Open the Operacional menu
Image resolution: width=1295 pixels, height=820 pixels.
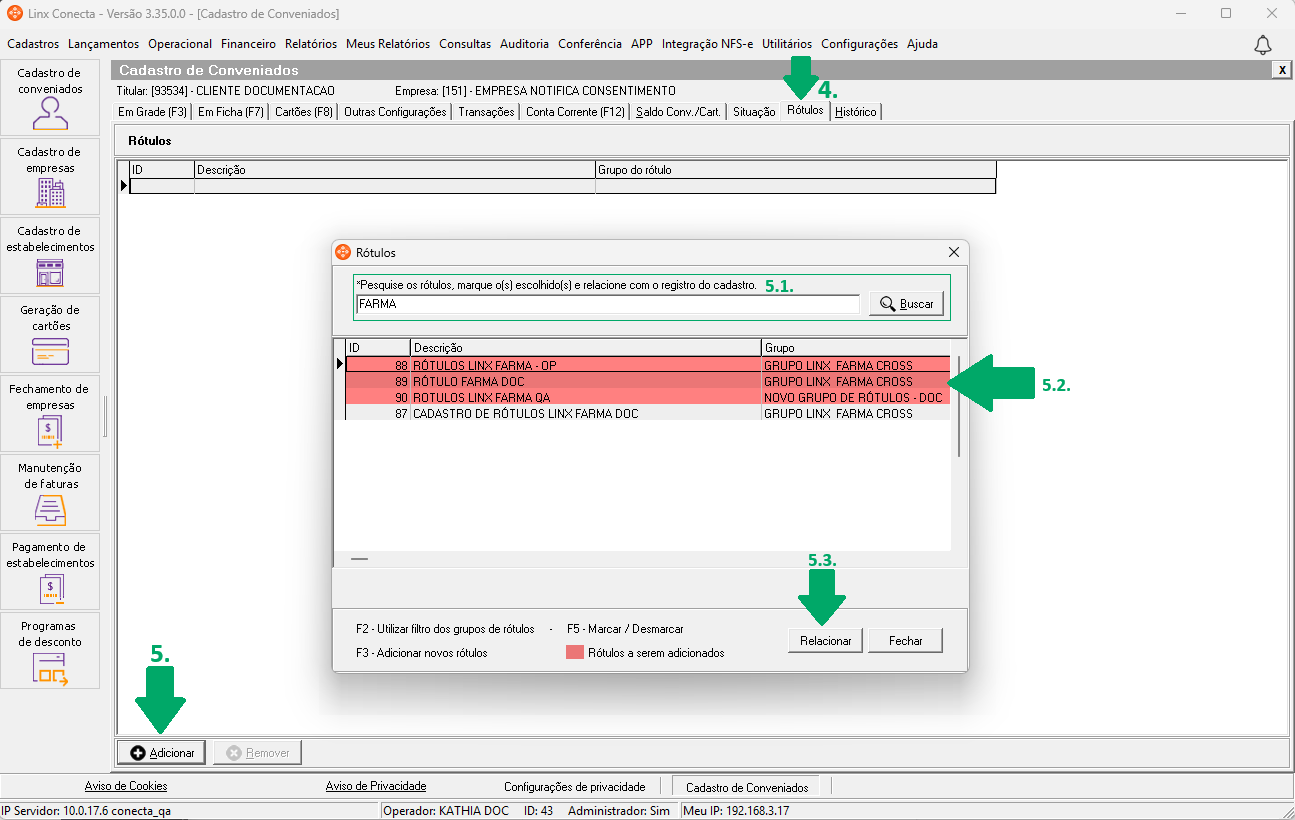click(180, 44)
